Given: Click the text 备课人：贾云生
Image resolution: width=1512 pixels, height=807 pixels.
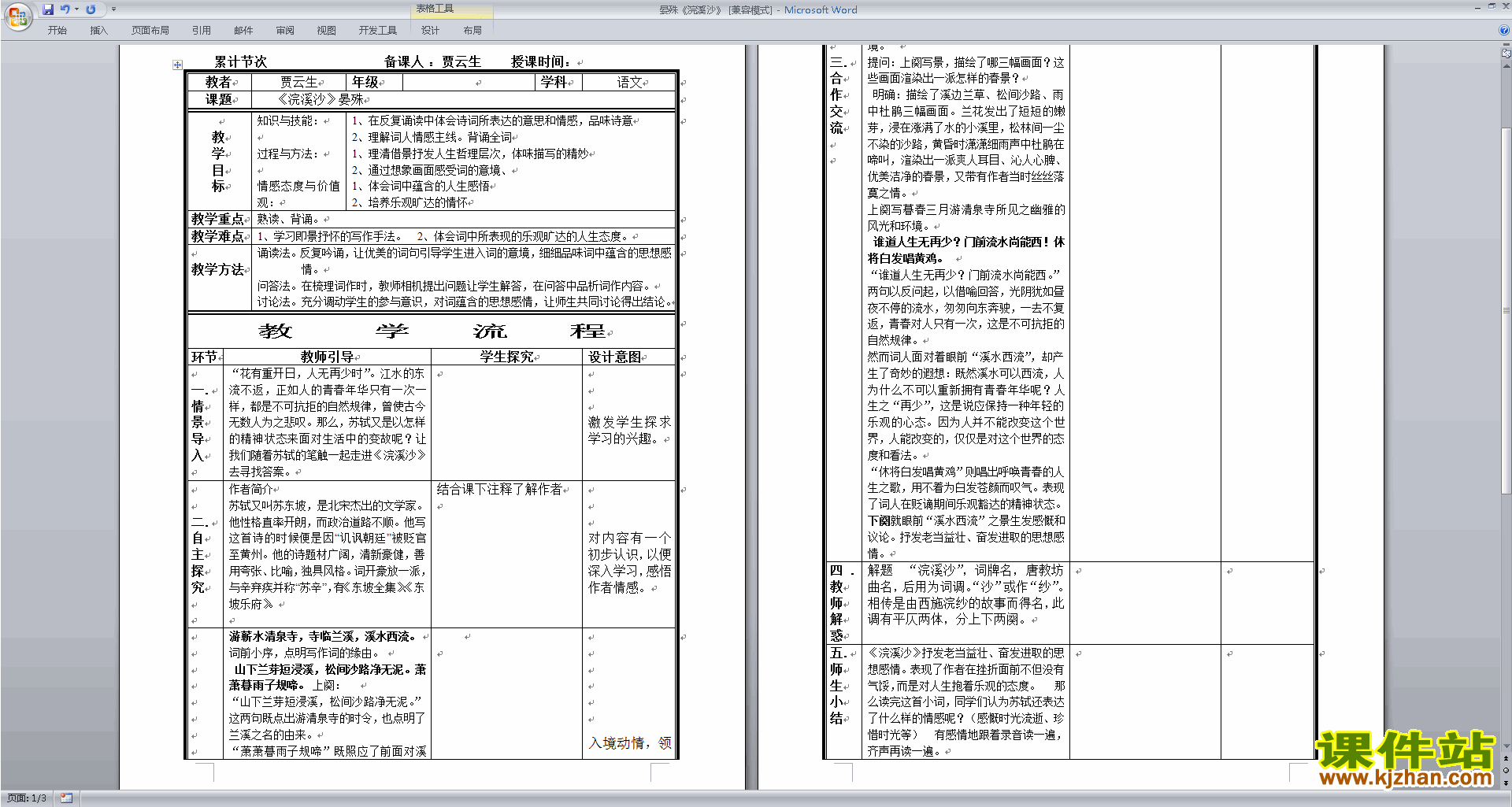Looking at the screenshot, I should tap(432, 61).
